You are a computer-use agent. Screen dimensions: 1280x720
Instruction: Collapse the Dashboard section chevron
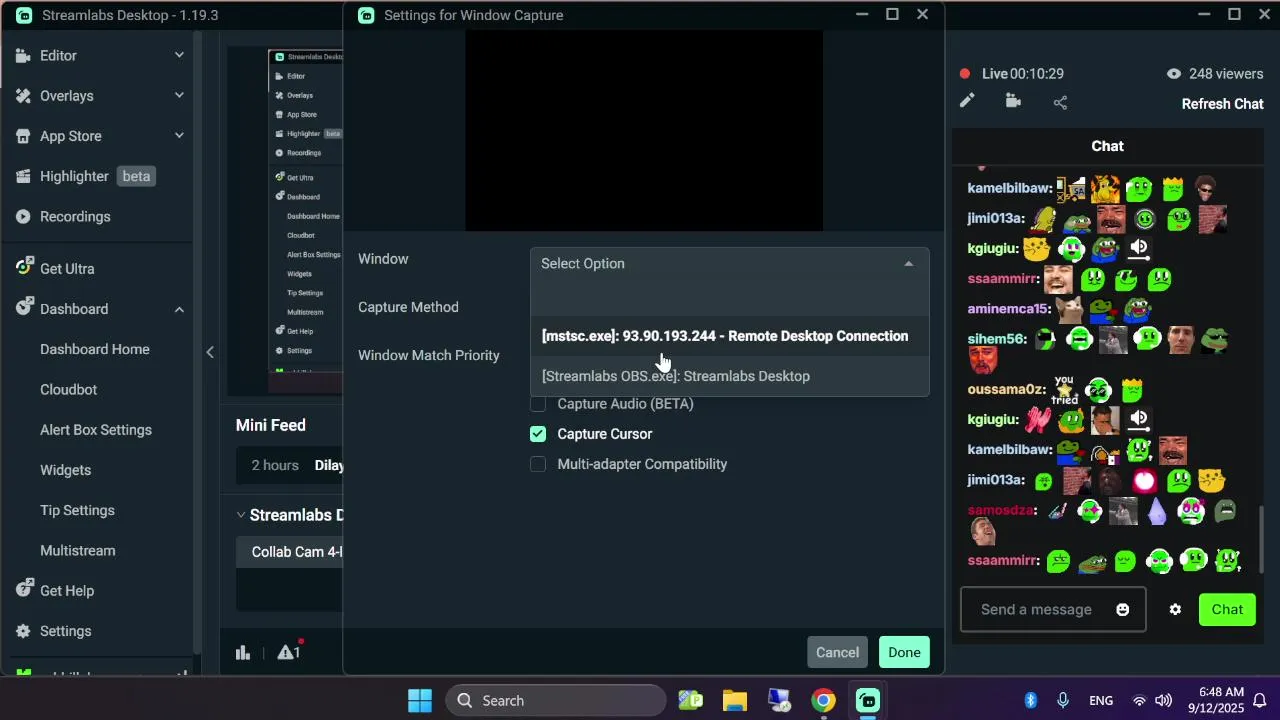179,309
